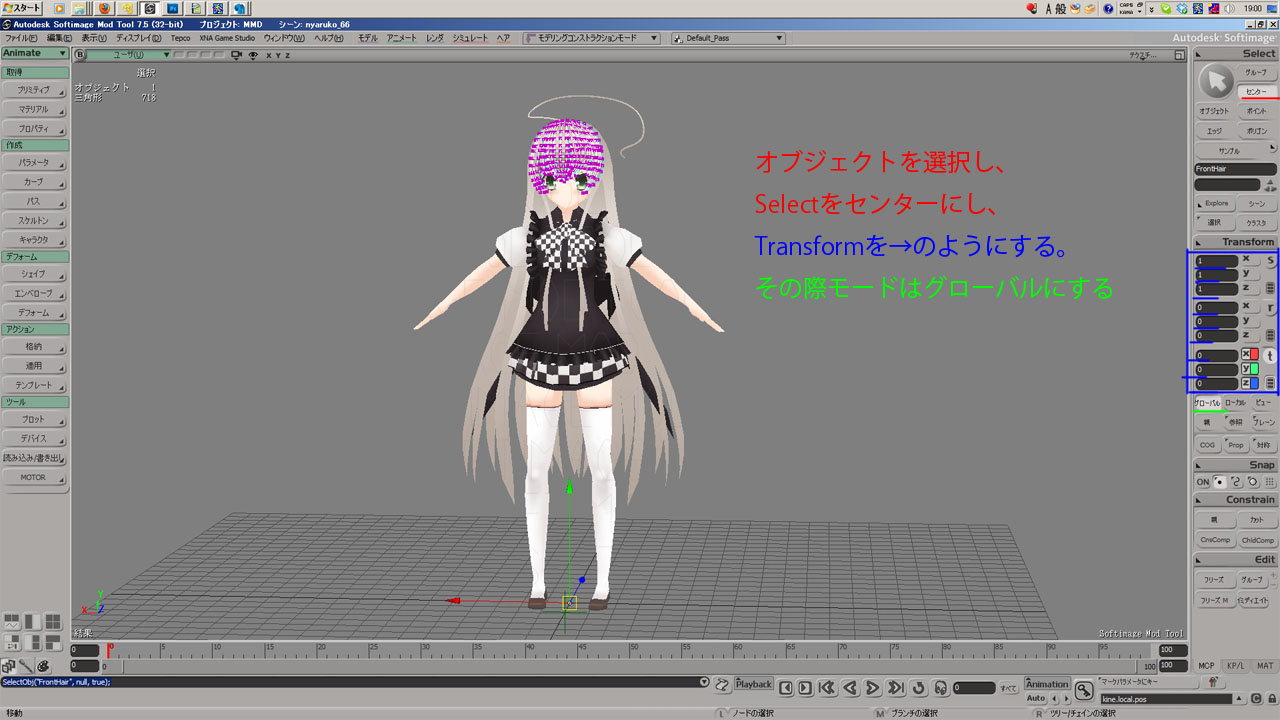
Task: Switch to the MAT tab
Action: (1265, 666)
